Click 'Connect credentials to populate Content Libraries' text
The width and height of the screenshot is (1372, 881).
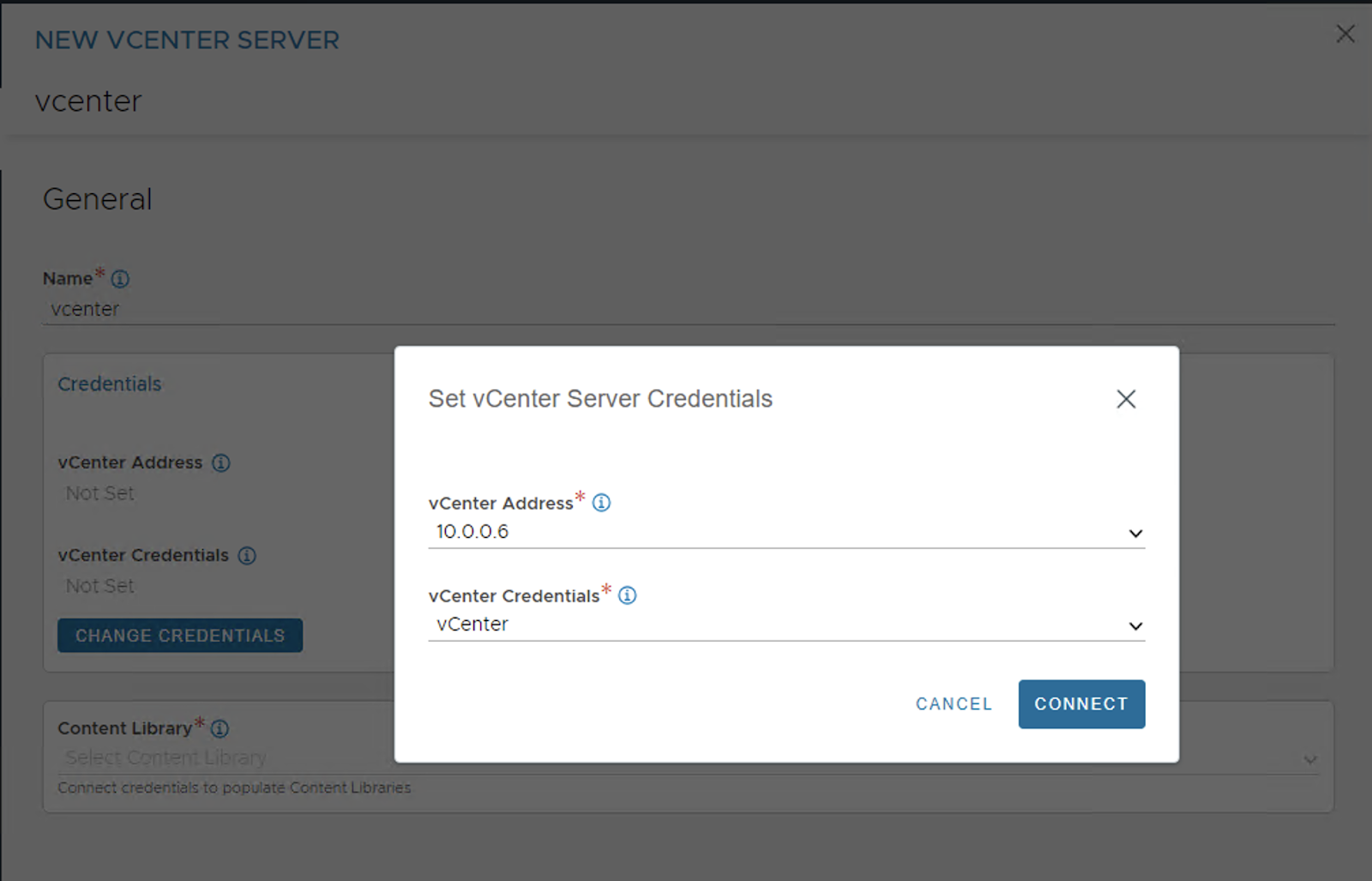[x=234, y=787]
